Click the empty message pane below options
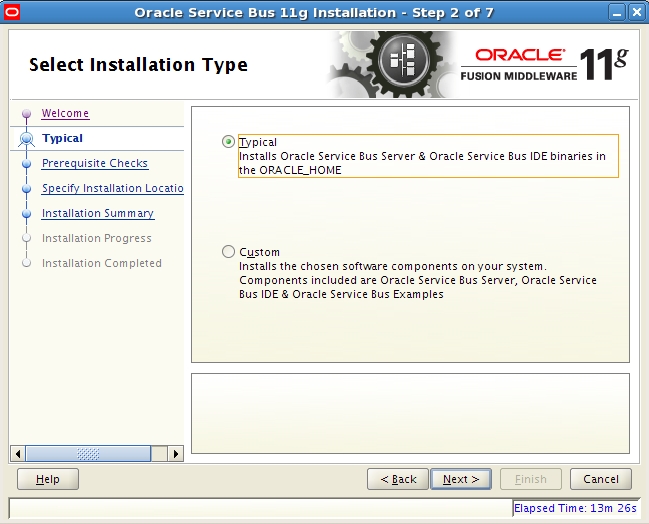This screenshot has width=649, height=524. [410, 413]
